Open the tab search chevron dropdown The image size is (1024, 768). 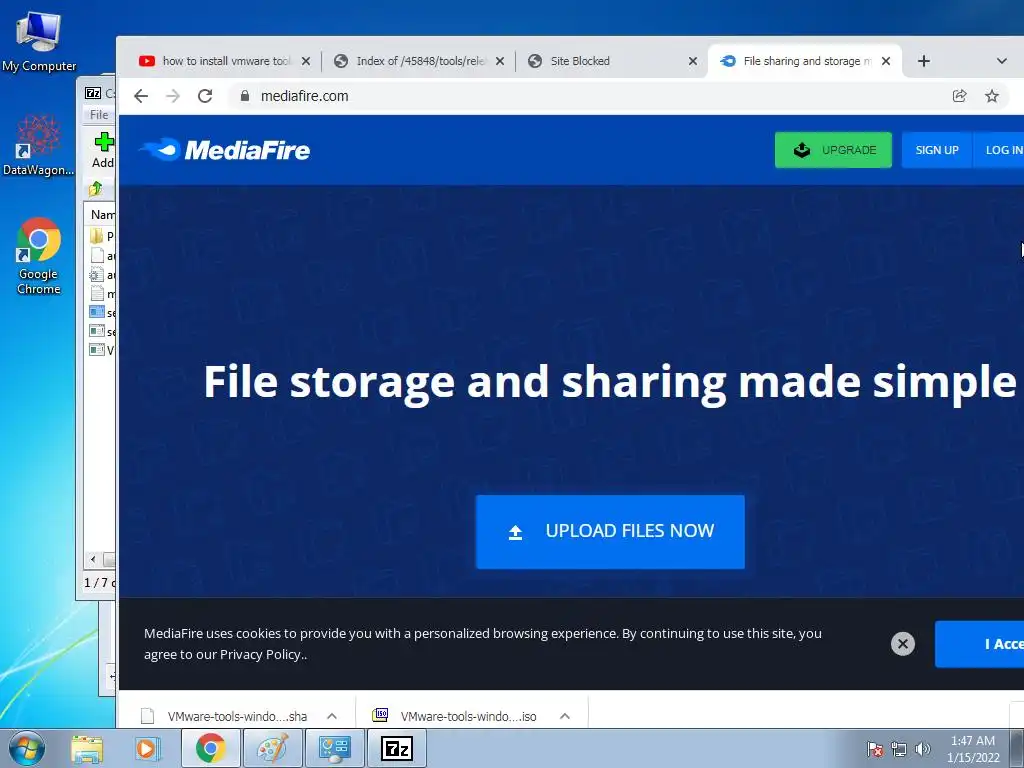click(x=1001, y=61)
